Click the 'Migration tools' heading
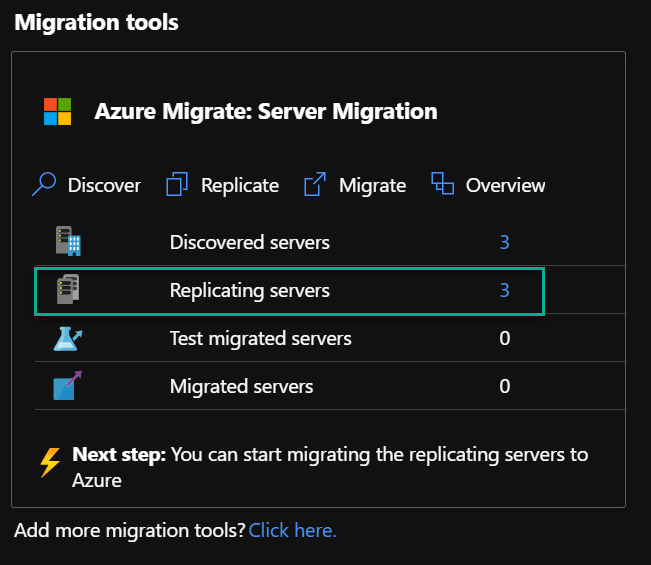Viewport: 651px width, 565px height. (x=96, y=22)
